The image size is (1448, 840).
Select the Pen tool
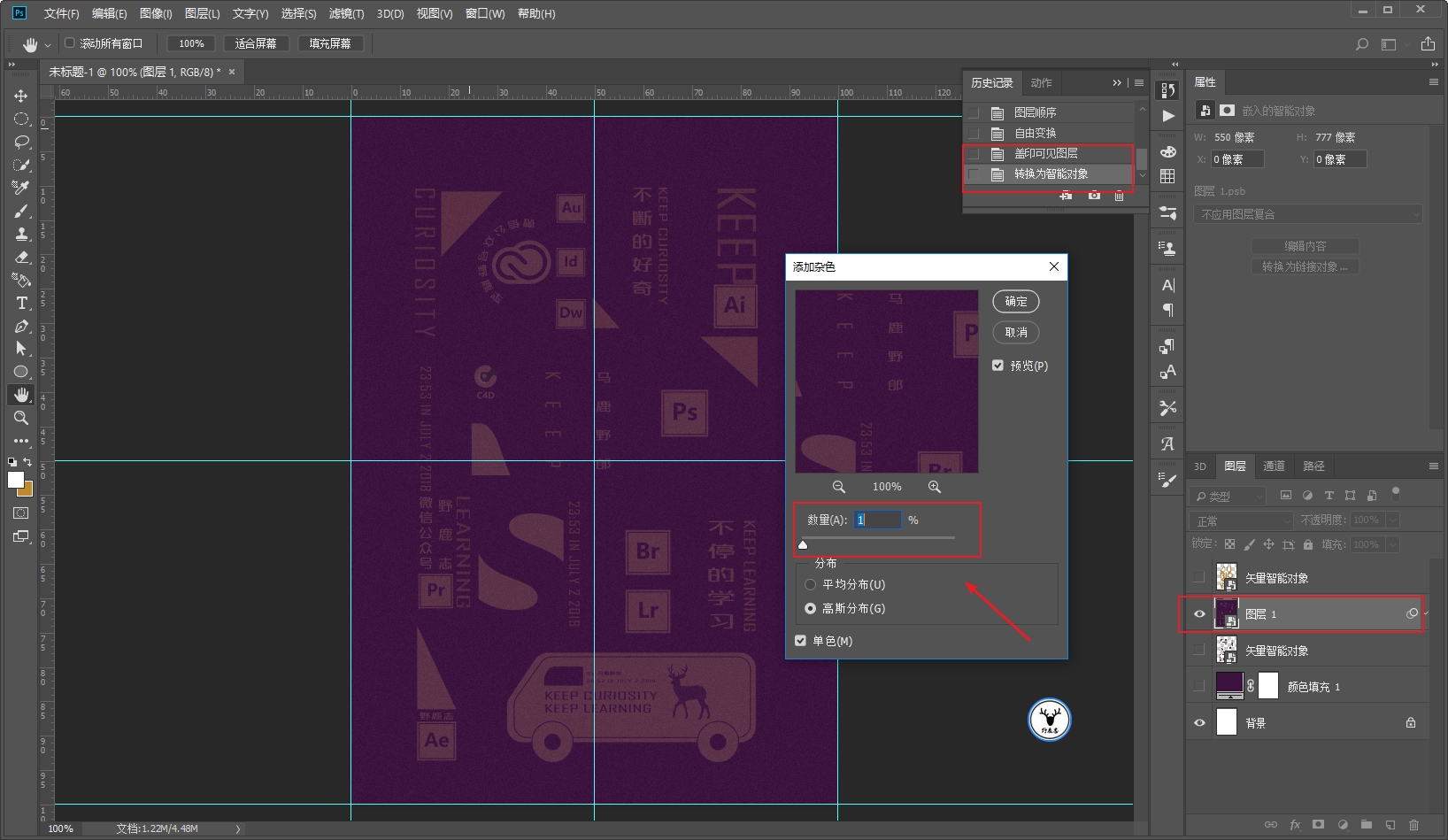21,326
